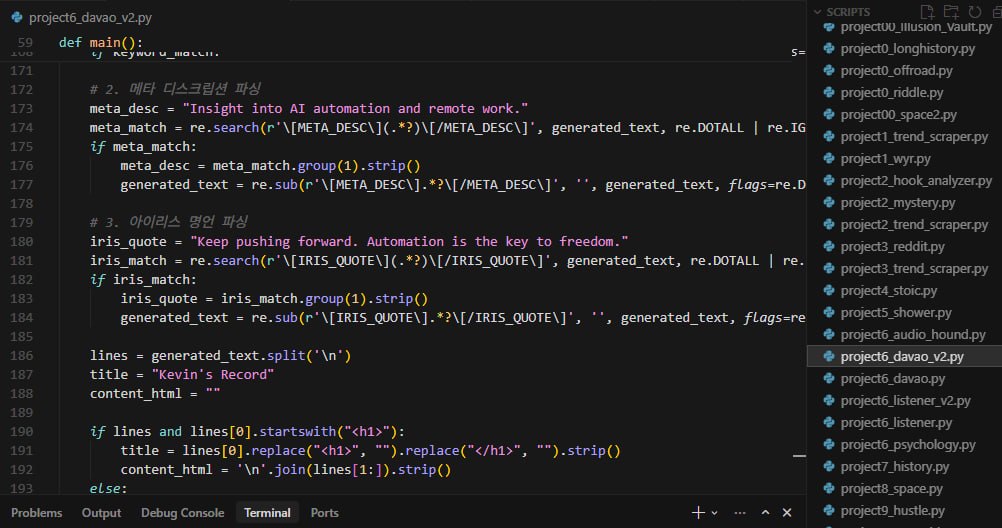
Task: Add a new terminal with the plus icon
Action: tap(698, 513)
